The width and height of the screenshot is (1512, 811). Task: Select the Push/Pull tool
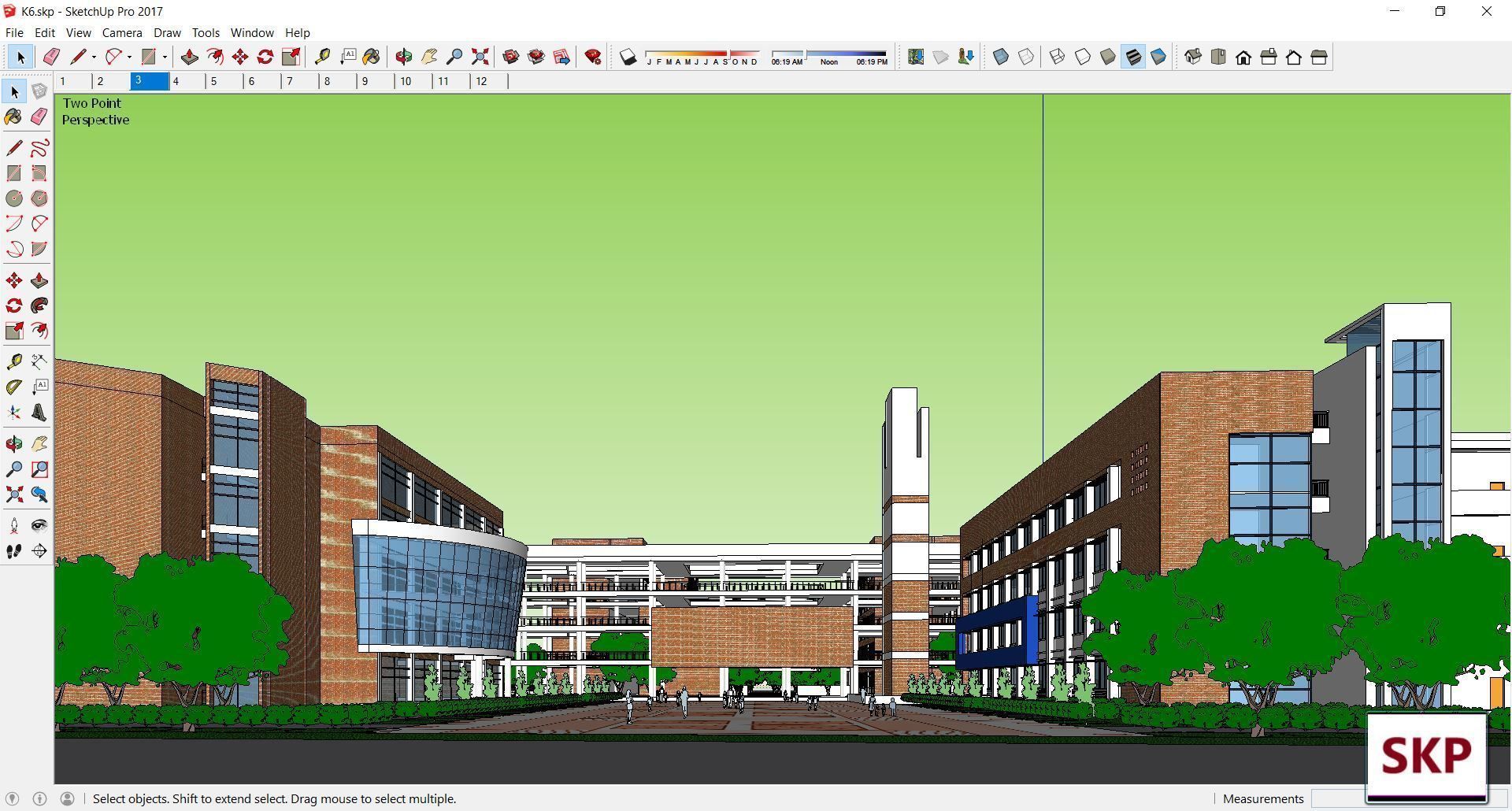(x=189, y=57)
